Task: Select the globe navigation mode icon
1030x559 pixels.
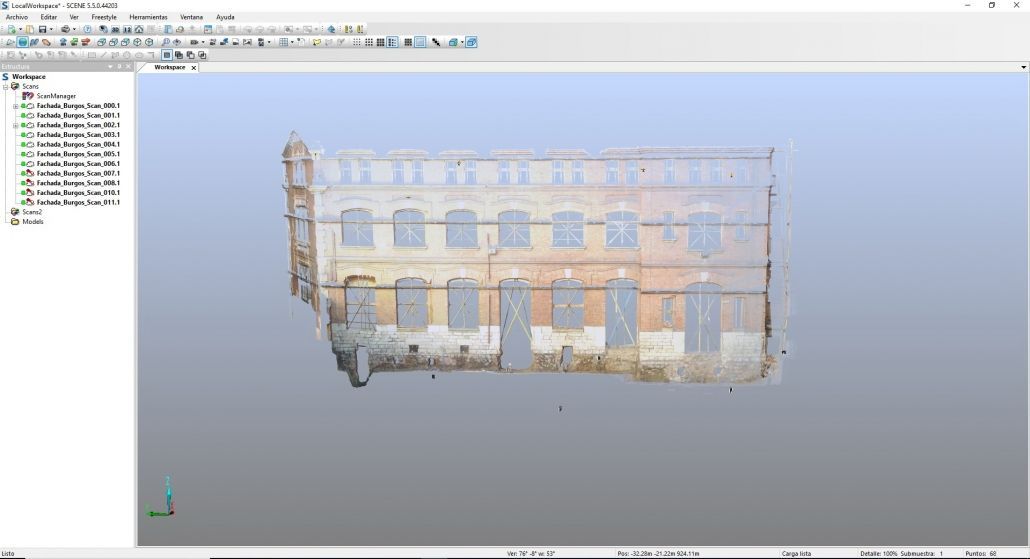Action: pyautogui.click(x=22, y=42)
